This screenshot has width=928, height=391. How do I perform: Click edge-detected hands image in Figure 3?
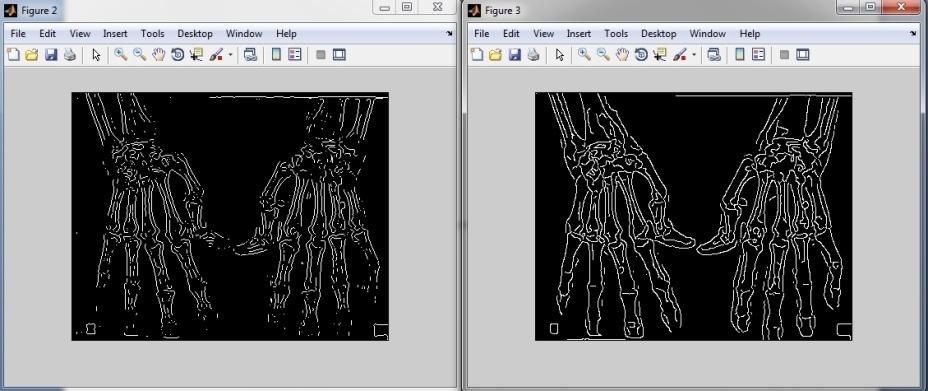point(694,216)
